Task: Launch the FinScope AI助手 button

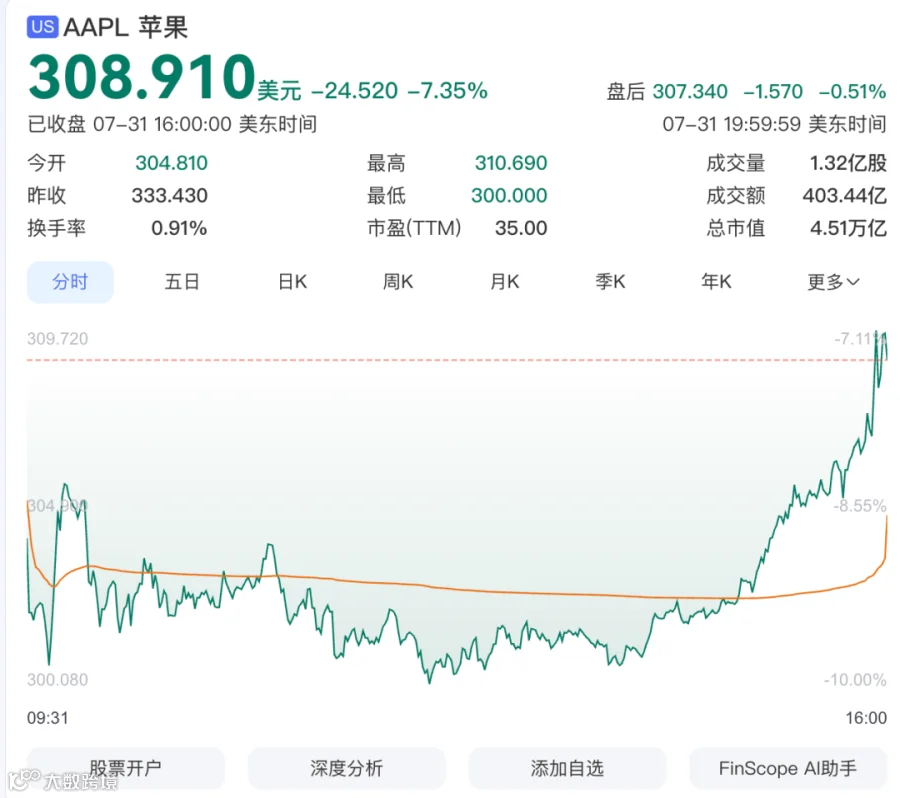Action: (x=788, y=768)
